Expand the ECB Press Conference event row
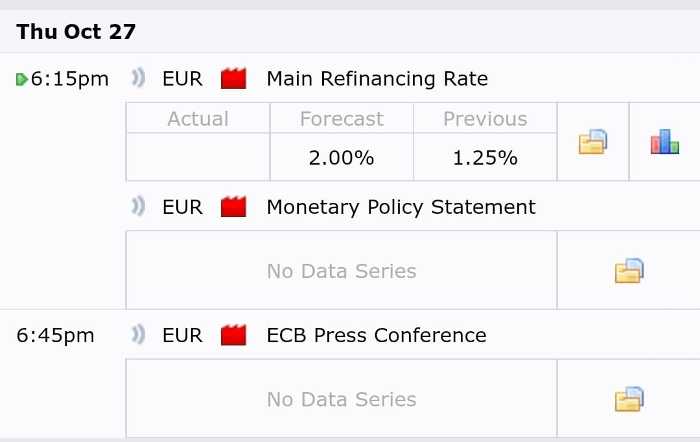Screen dimensions: 700x442 point(376,335)
